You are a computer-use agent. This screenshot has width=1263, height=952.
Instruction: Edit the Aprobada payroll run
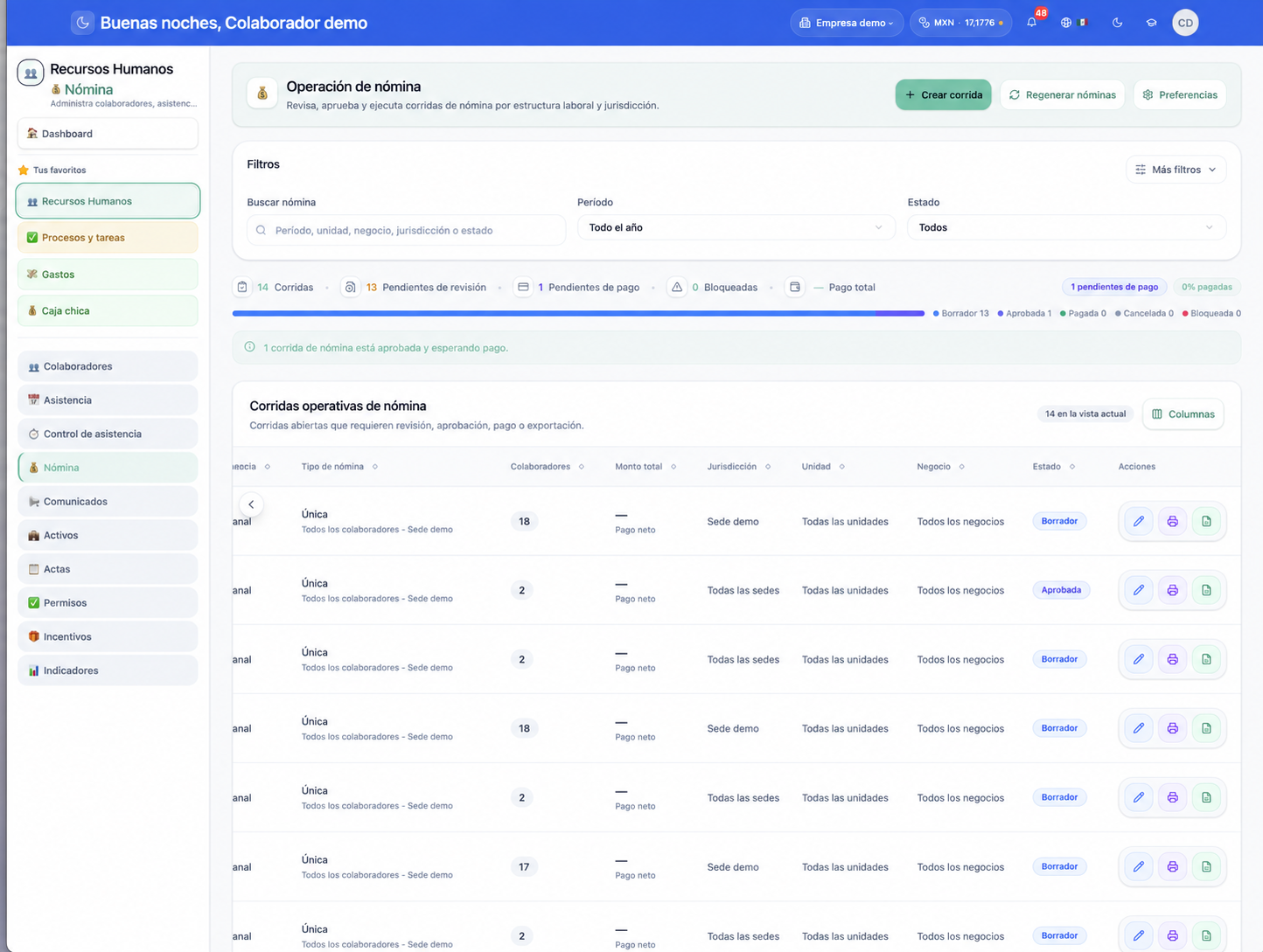point(1139,590)
